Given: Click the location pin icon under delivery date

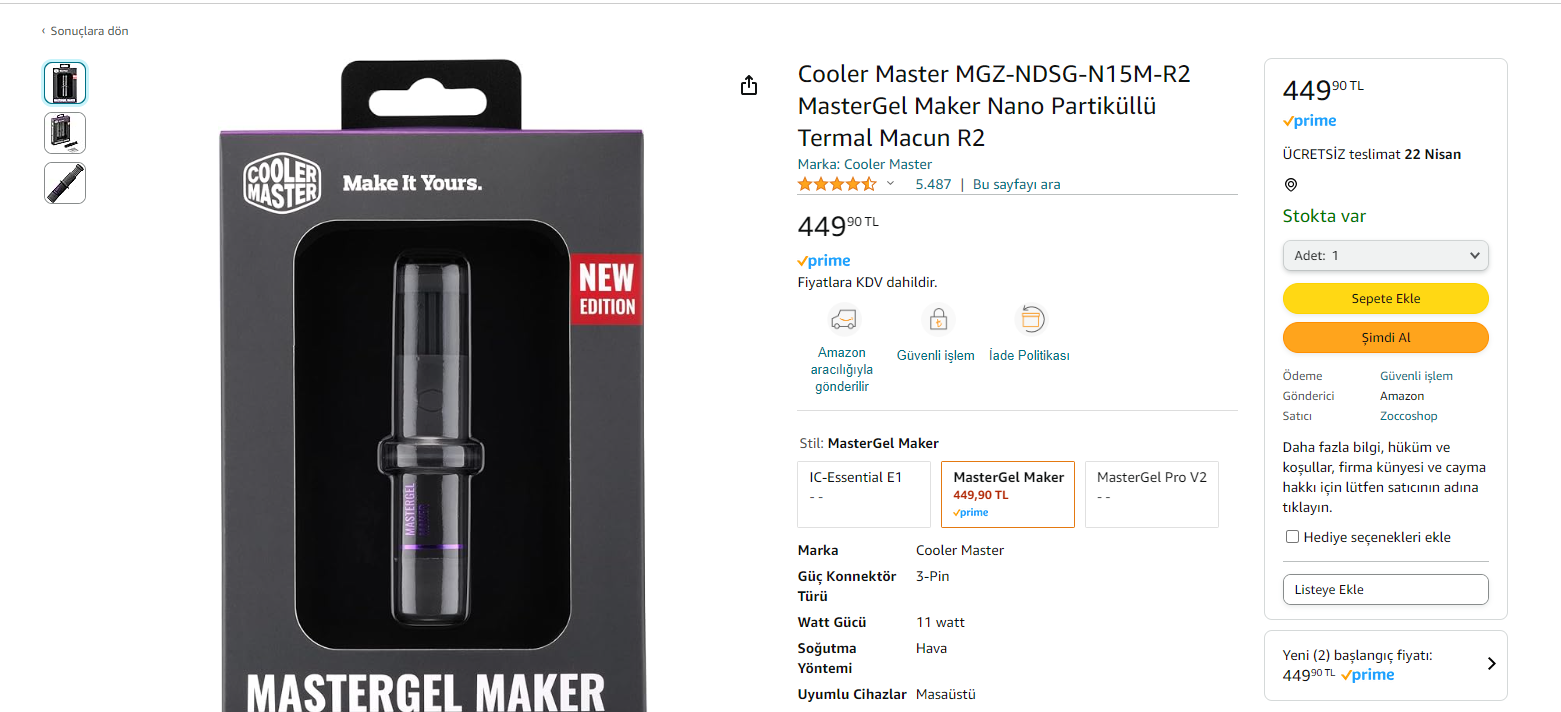Looking at the screenshot, I should [1290, 185].
